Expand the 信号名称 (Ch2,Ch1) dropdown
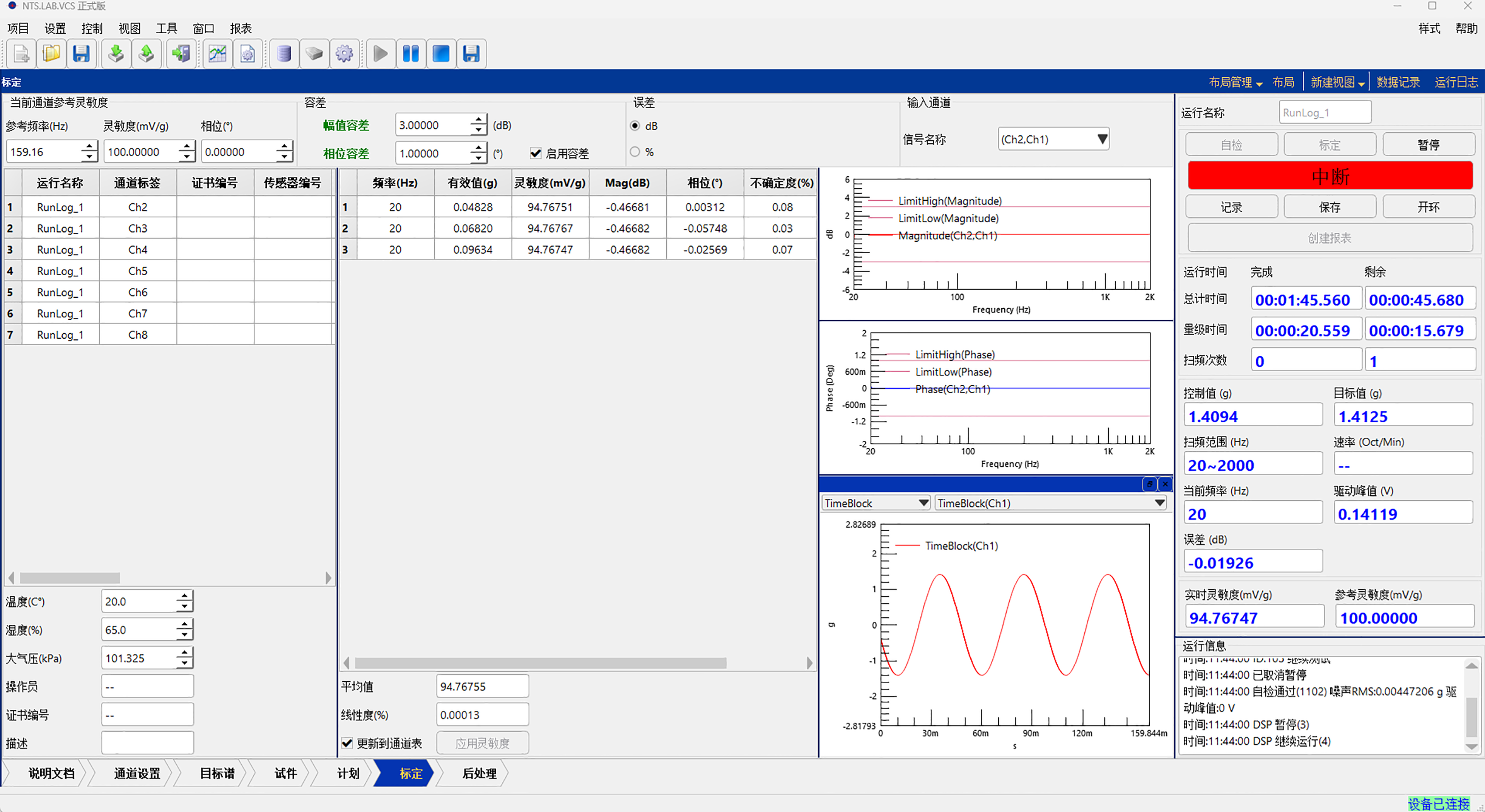The height and width of the screenshot is (812, 1485). click(x=1102, y=139)
